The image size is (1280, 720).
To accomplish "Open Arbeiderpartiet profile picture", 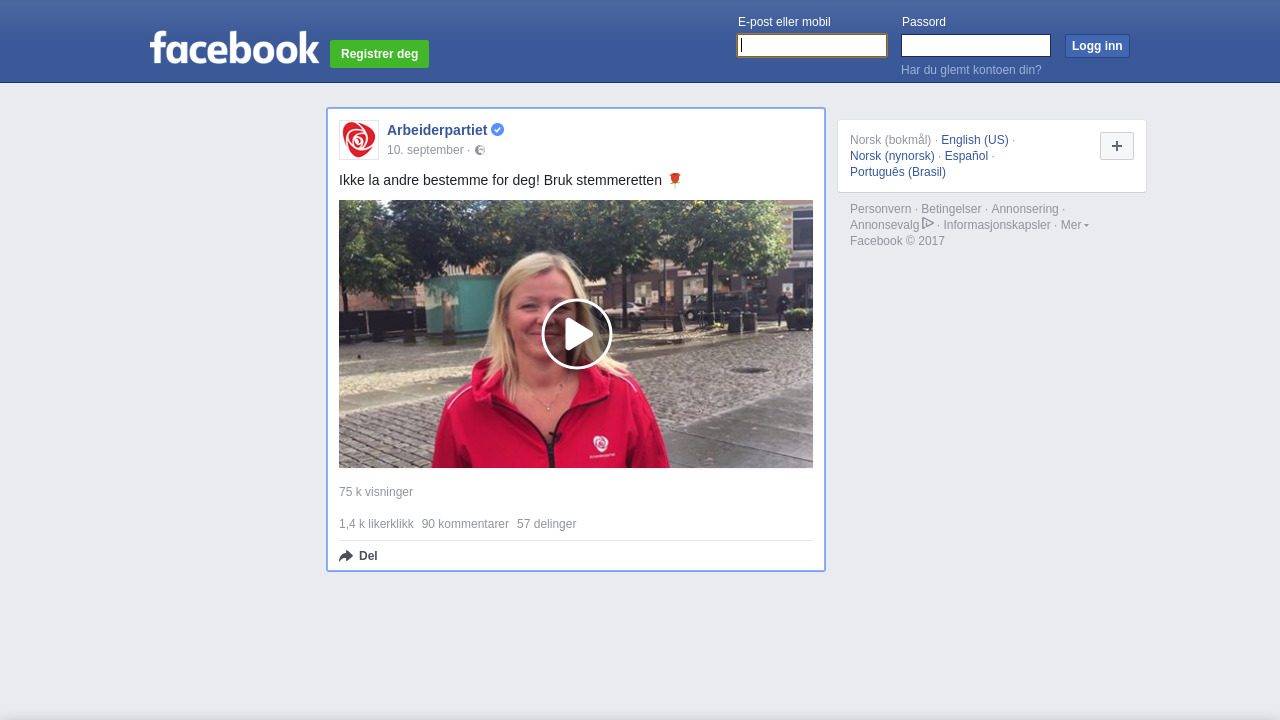I will point(359,140).
